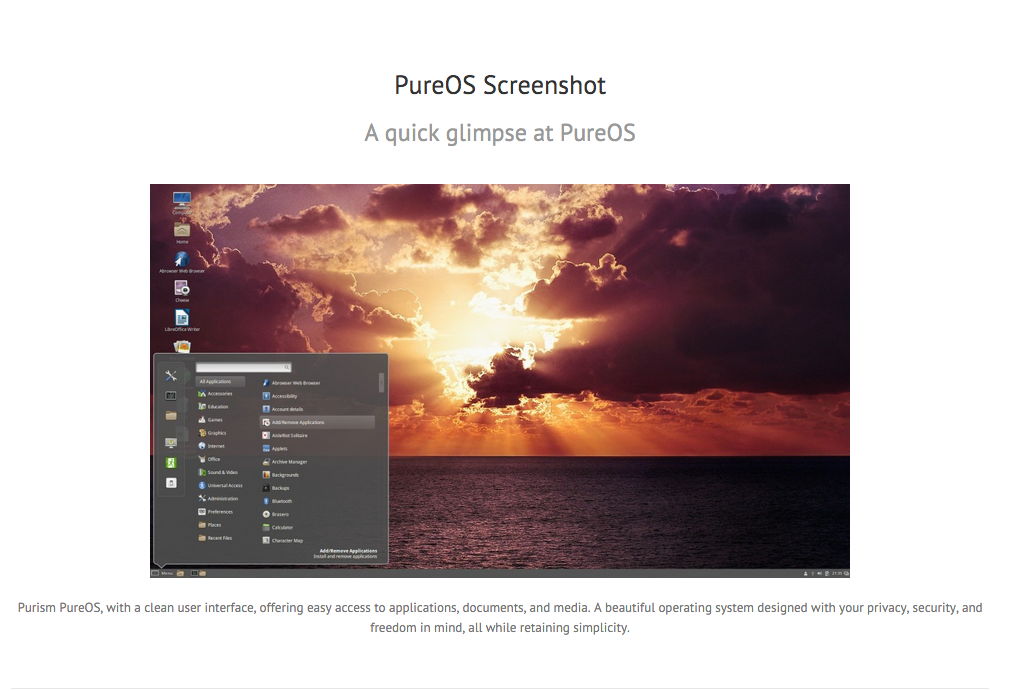
Task: Click the "A quick glimpse at PureOS" subtitle
Action: (500, 133)
